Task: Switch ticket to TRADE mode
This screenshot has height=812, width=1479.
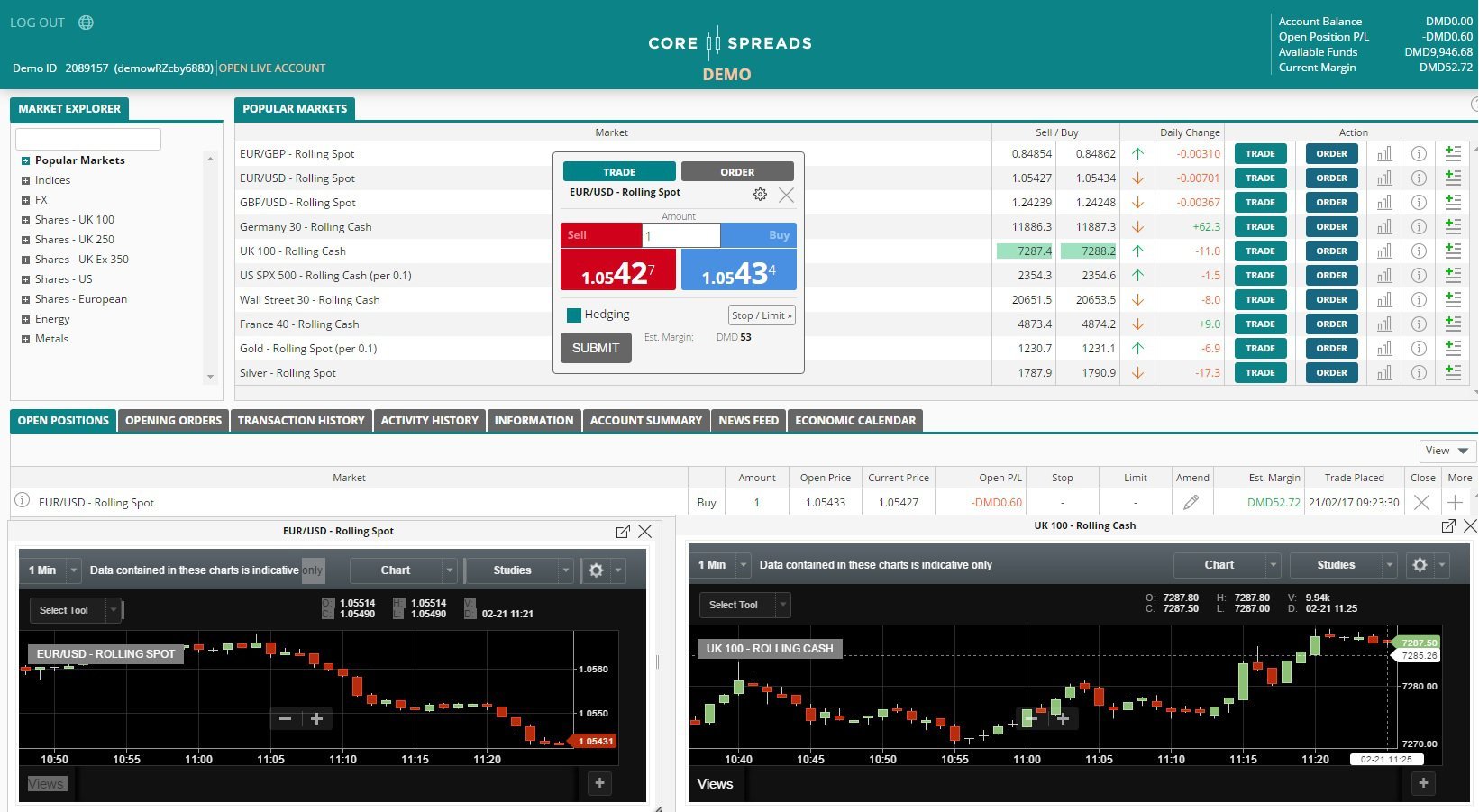Action: (x=619, y=172)
